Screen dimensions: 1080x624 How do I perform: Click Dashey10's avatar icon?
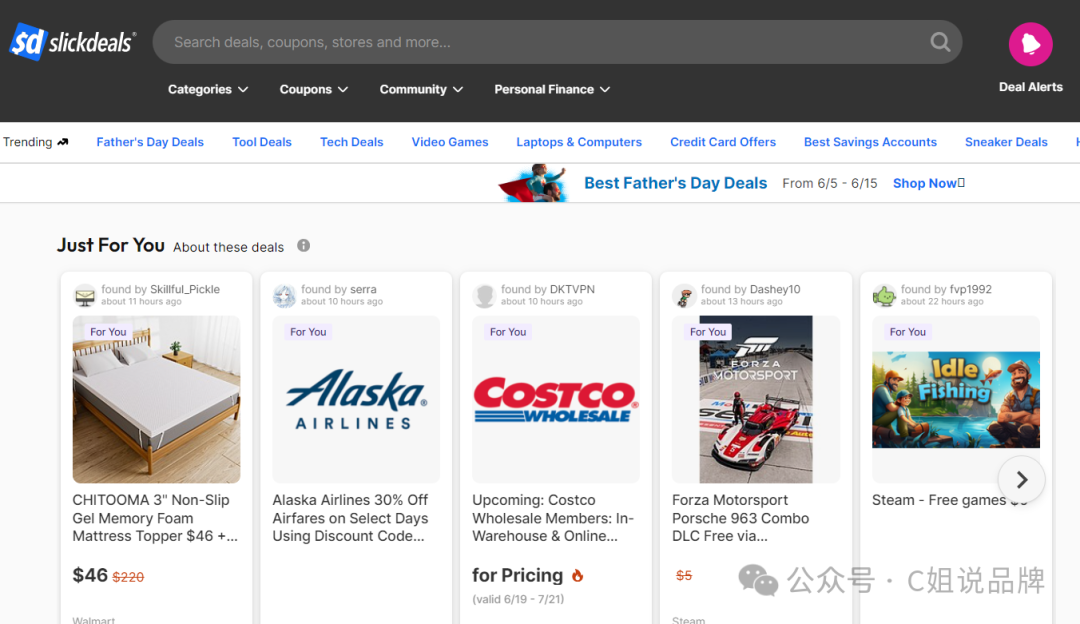point(684,296)
